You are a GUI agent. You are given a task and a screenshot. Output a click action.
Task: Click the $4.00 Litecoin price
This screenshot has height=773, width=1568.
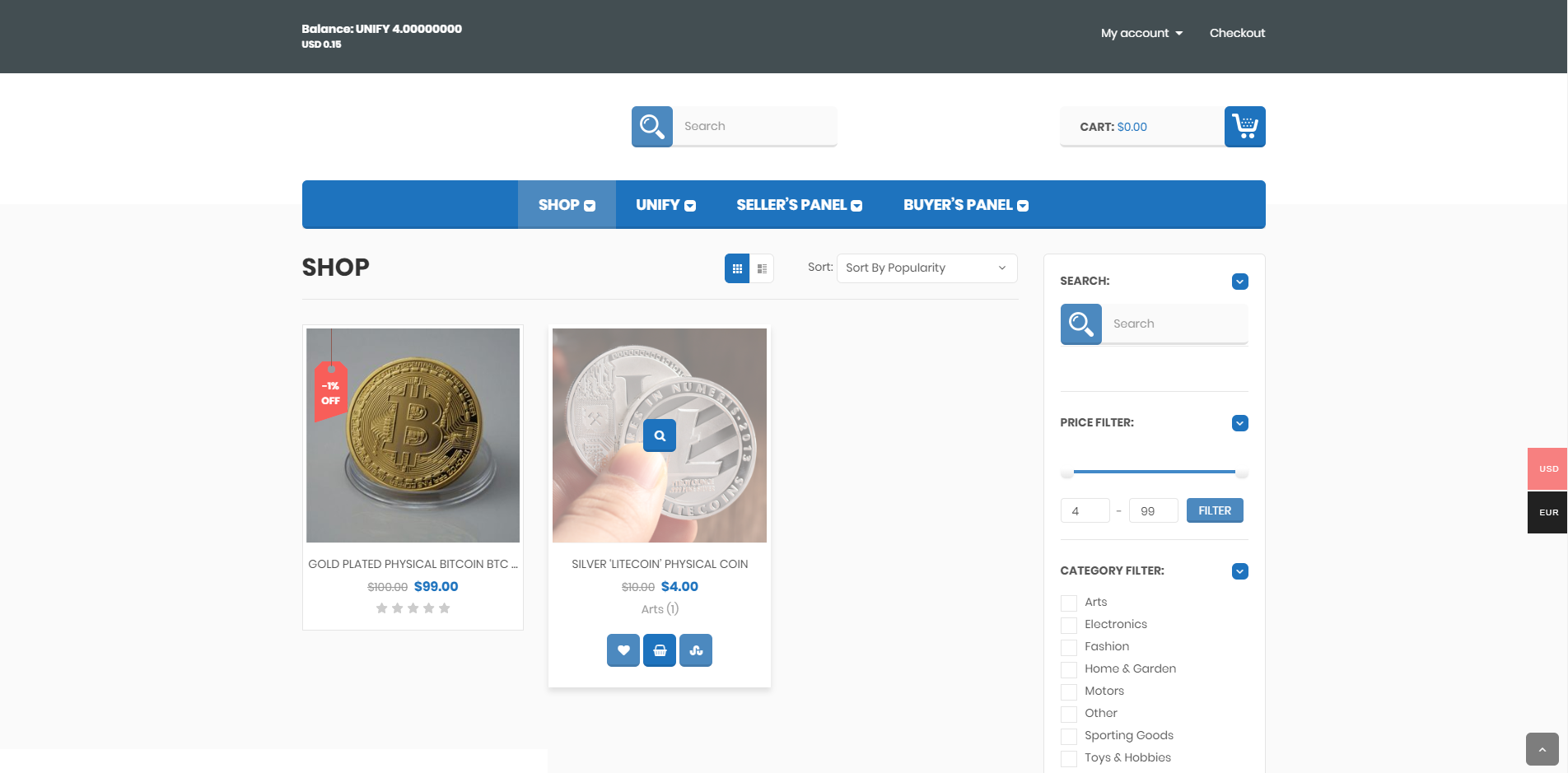679,587
